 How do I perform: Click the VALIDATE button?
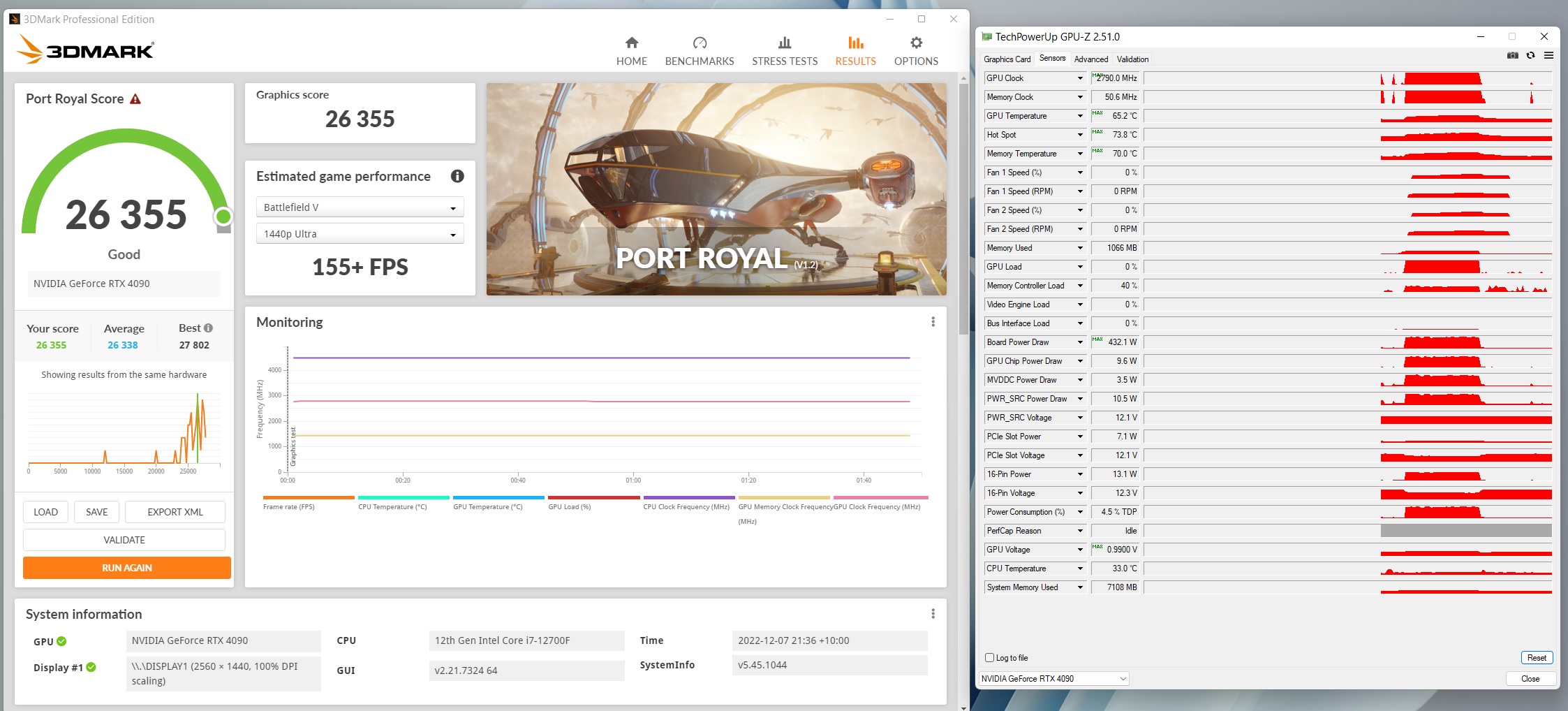[124, 540]
